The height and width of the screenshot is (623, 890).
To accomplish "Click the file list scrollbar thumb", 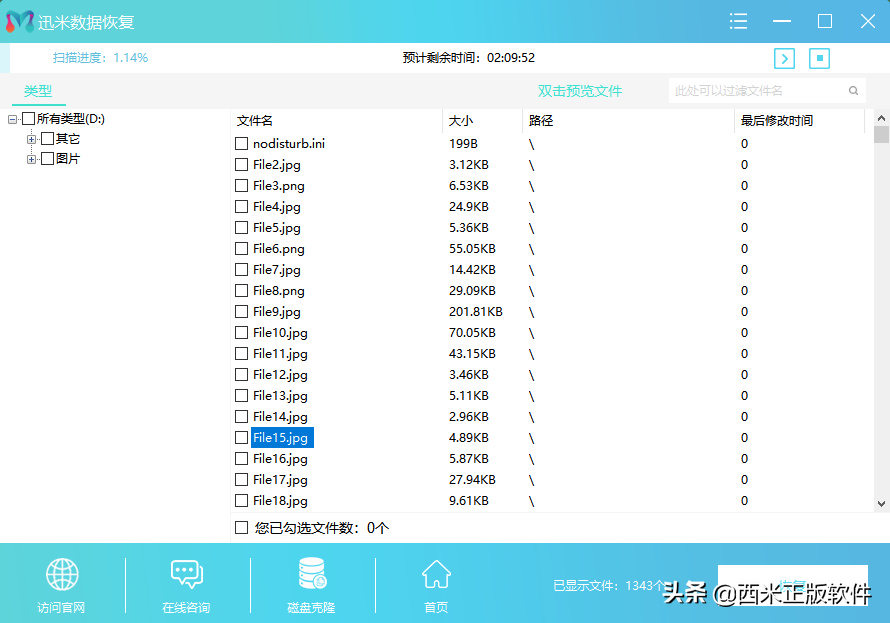I will coord(881,134).
